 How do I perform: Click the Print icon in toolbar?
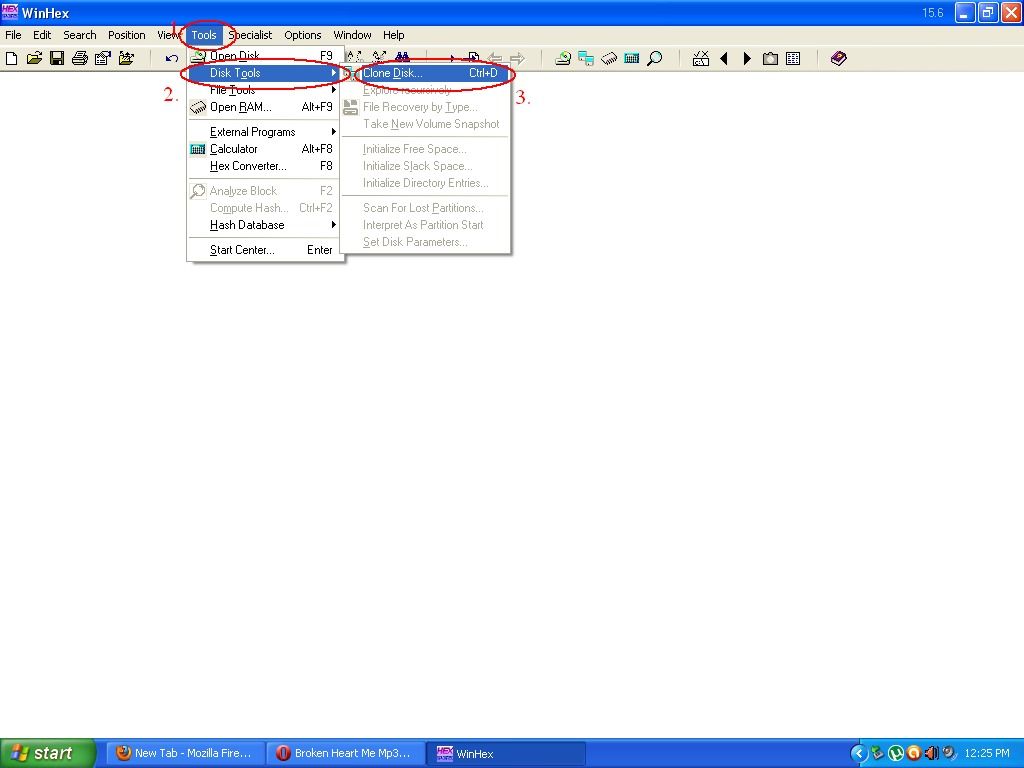click(x=80, y=59)
